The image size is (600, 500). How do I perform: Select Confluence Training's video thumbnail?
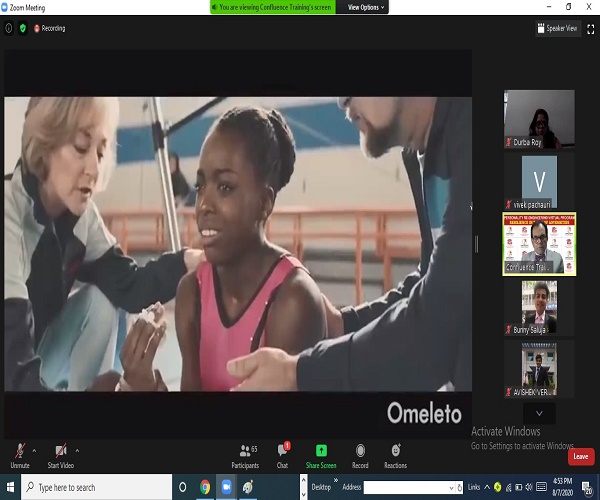pyautogui.click(x=539, y=244)
